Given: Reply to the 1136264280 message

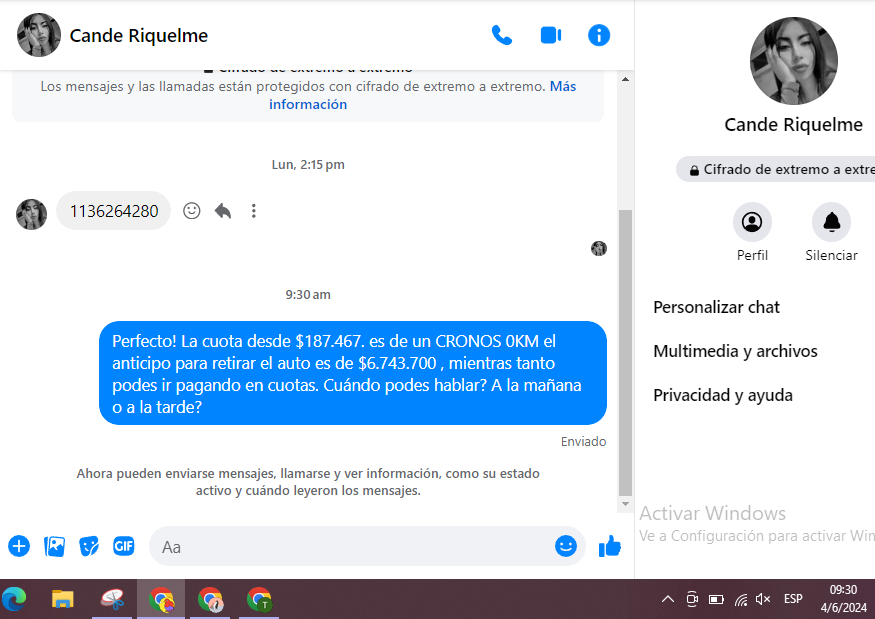Looking at the screenshot, I should pos(223,210).
